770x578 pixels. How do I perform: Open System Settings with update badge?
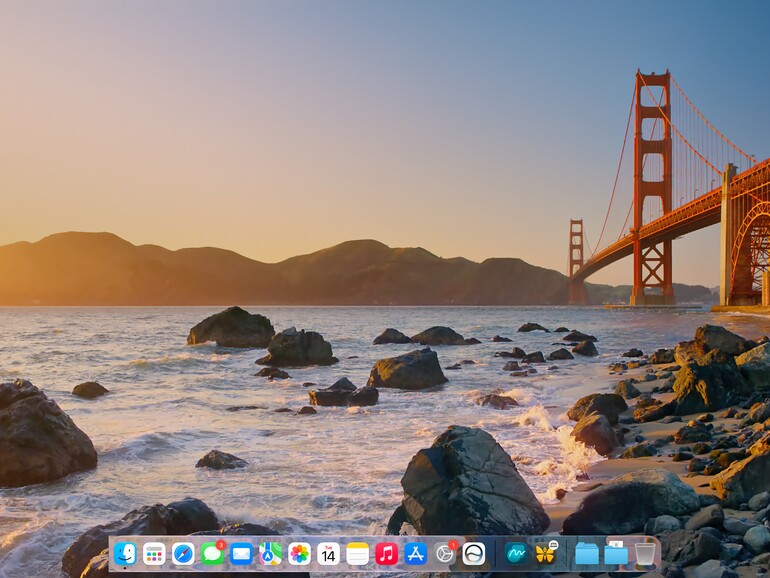tap(445, 553)
